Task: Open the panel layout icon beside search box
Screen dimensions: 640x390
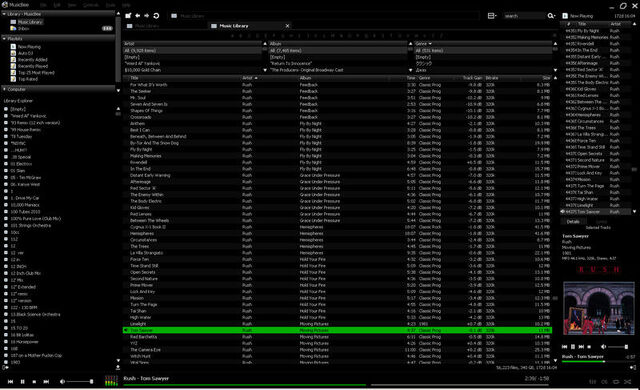Action: point(491,16)
